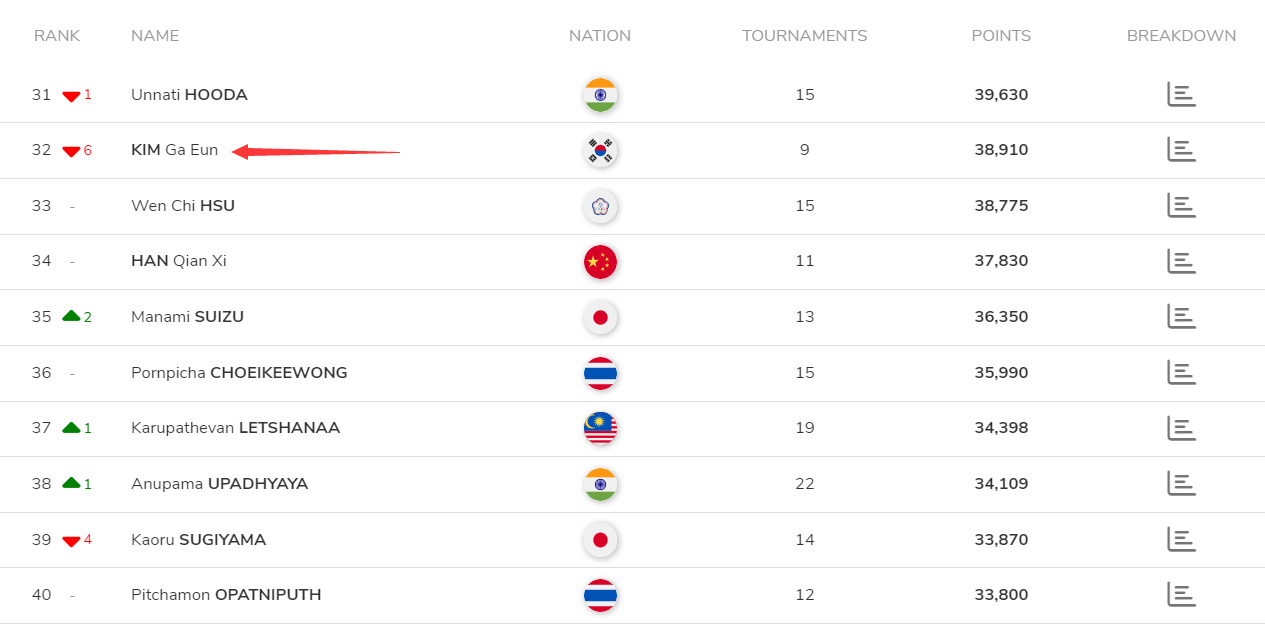Open breakdown for Pitchamon Opatniputh
The image size is (1265, 638).
click(1181, 595)
